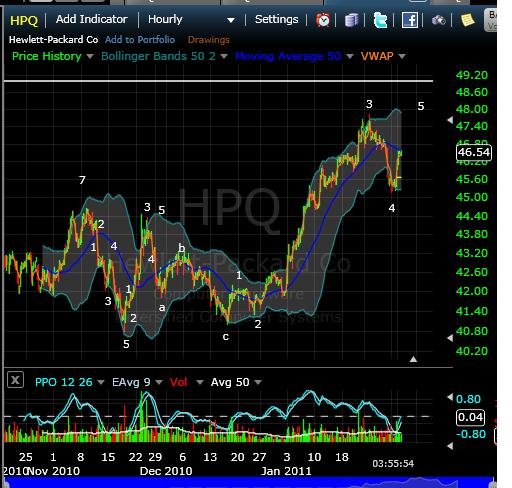This screenshot has width=512, height=488.
Task: Click the VWAP label
Action: 377,56
